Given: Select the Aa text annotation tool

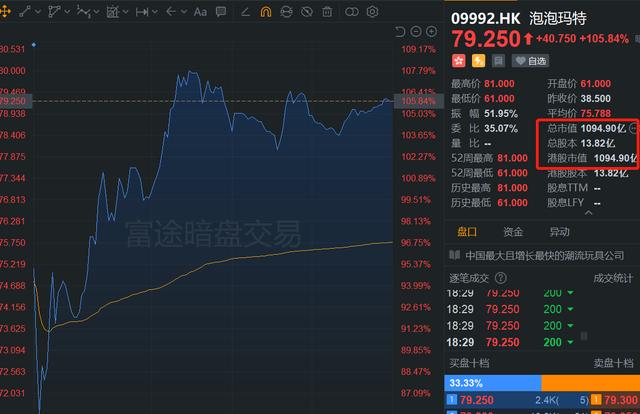Looking at the screenshot, I should tap(200, 12).
